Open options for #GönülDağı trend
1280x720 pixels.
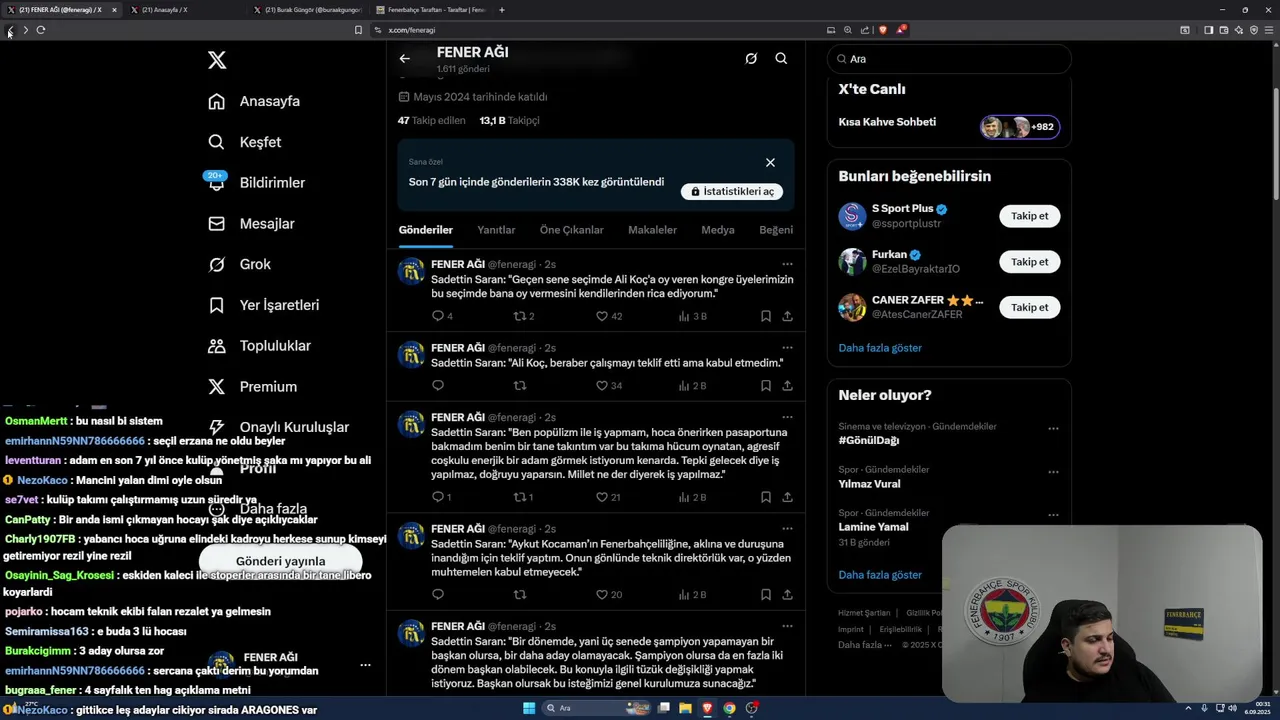[x=1053, y=428]
